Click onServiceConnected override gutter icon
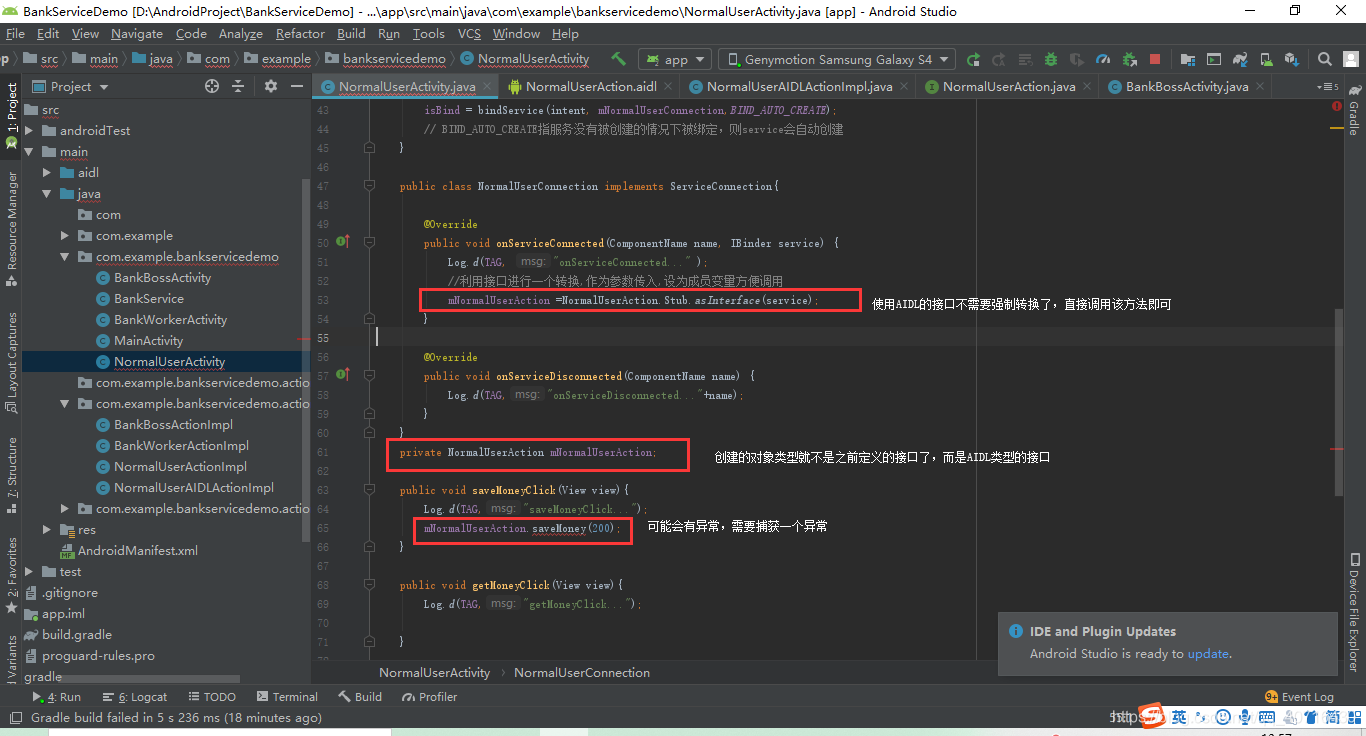 point(343,243)
